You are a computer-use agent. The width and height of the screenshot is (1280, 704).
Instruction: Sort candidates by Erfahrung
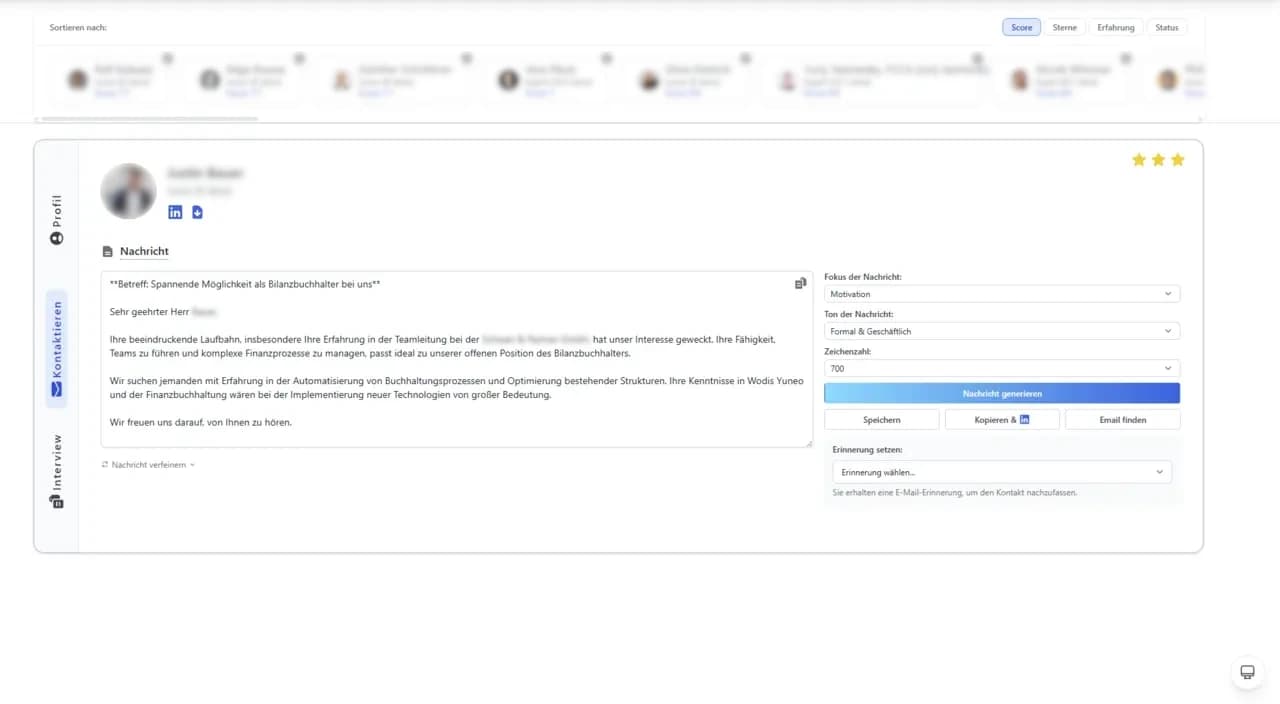coord(1116,27)
